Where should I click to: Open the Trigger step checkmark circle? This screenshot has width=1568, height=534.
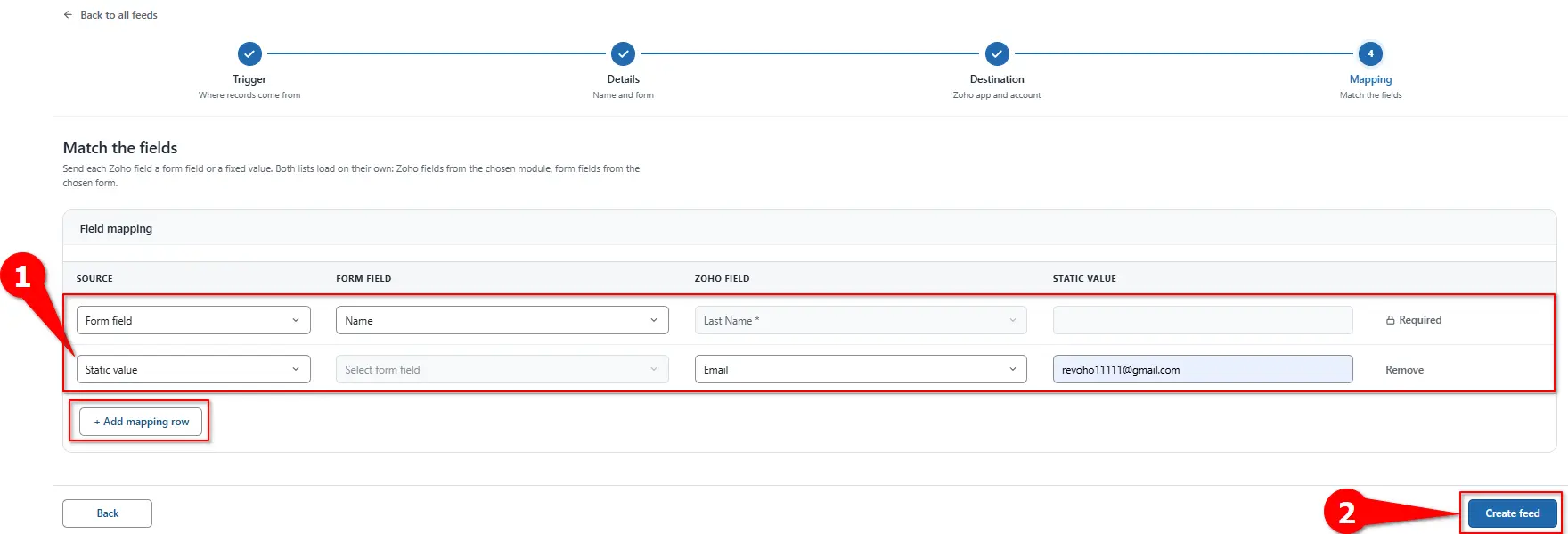point(249,53)
